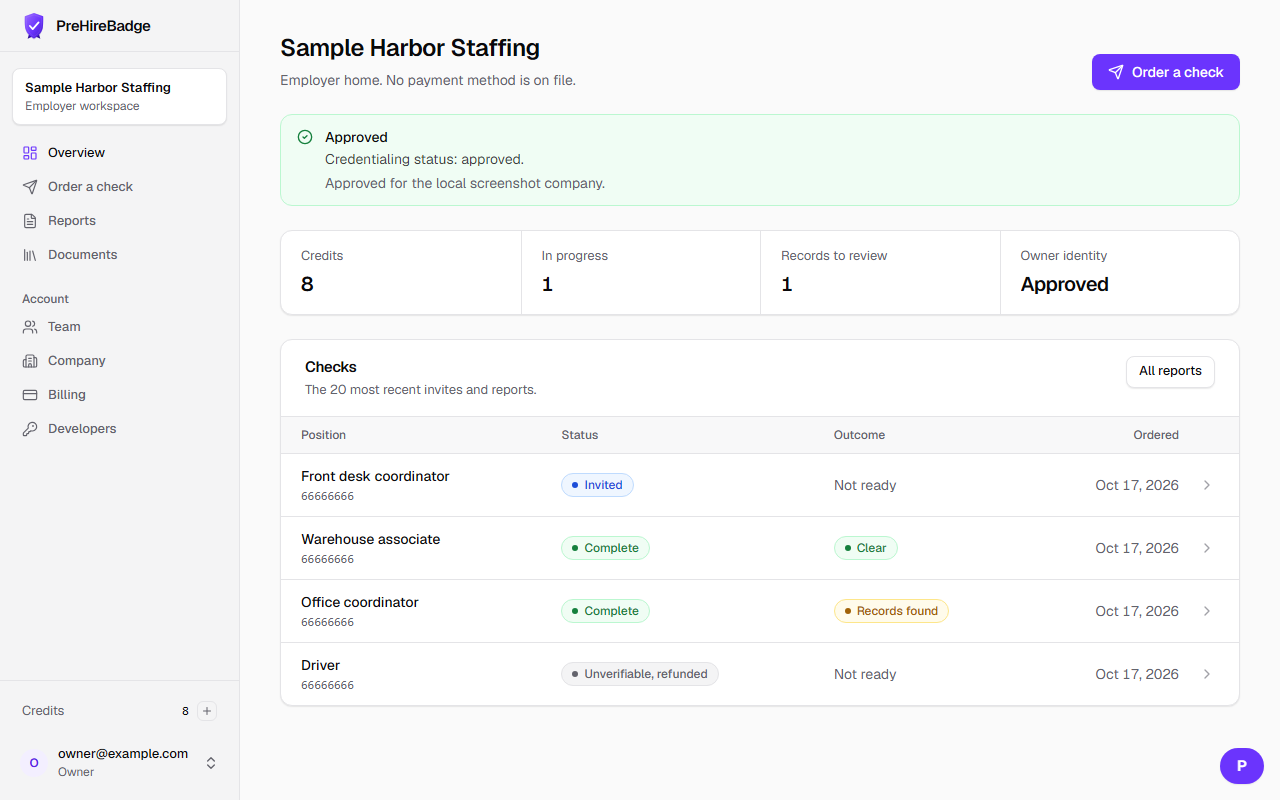Viewport: 1280px width, 800px height.
Task: Expand the Front desk coordinator row chevron
Action: (x=1207, y=485)
